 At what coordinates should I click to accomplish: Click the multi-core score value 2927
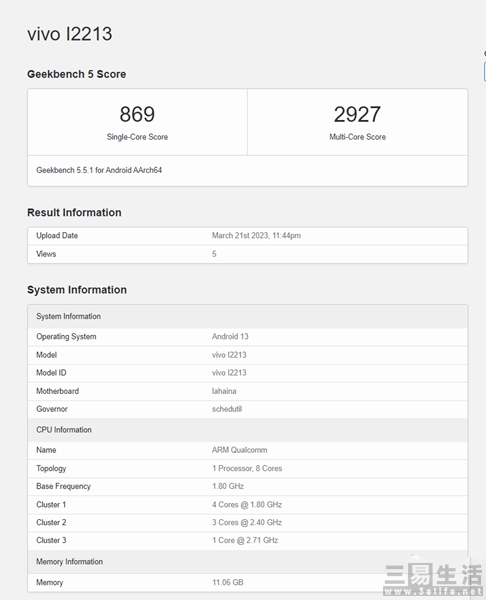(357, 114)
